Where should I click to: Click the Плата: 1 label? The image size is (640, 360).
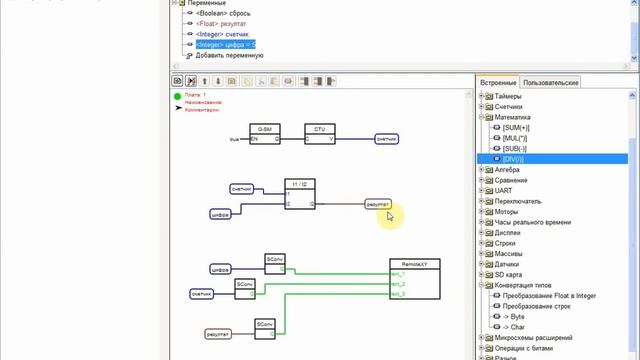pos(195,95)
